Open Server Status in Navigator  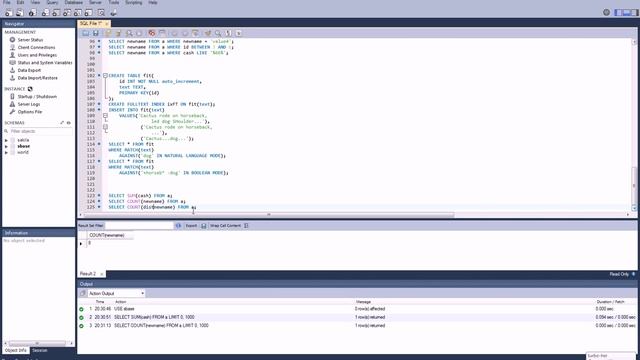point(30,40)
